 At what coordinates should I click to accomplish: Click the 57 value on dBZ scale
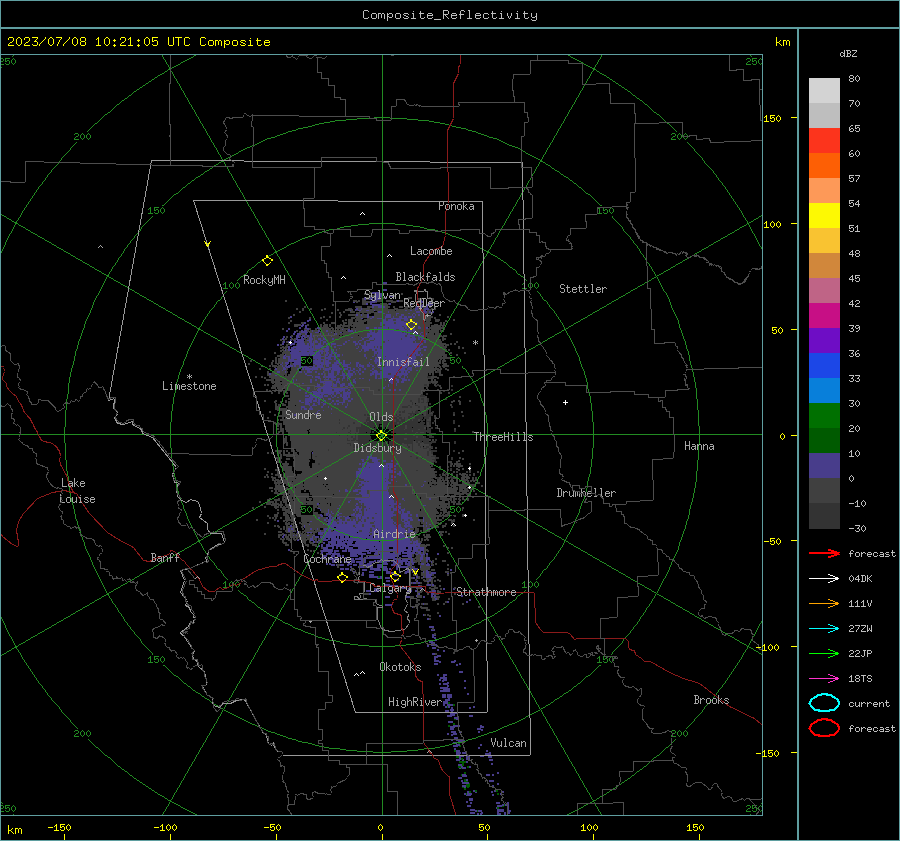click(854, 179)
